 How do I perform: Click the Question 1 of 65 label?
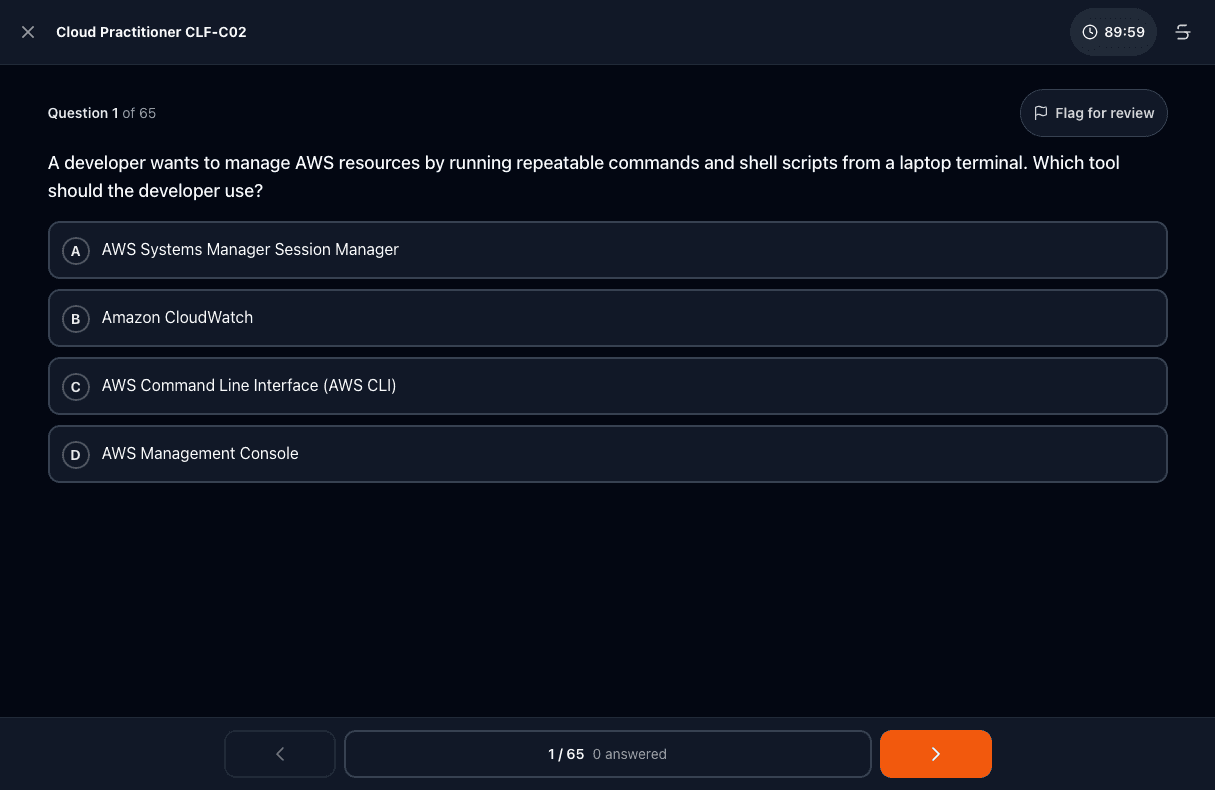pyautogui.click(x=102, y=113)
